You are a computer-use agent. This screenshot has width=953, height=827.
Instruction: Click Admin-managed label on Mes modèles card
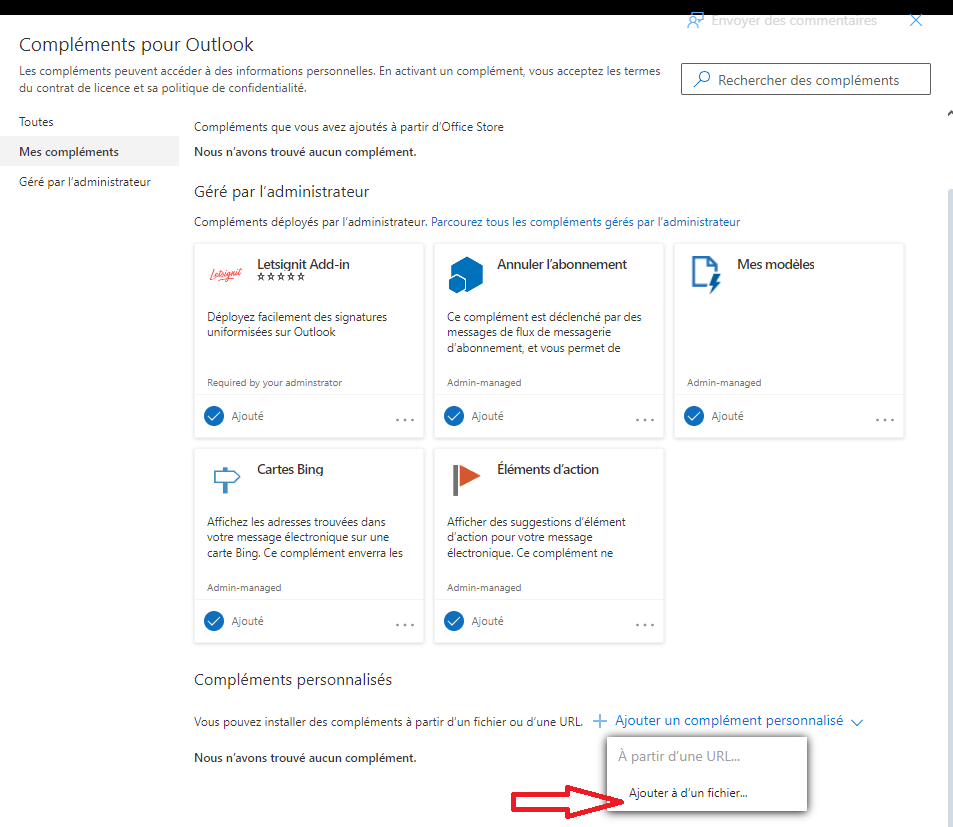pos(724,383)
